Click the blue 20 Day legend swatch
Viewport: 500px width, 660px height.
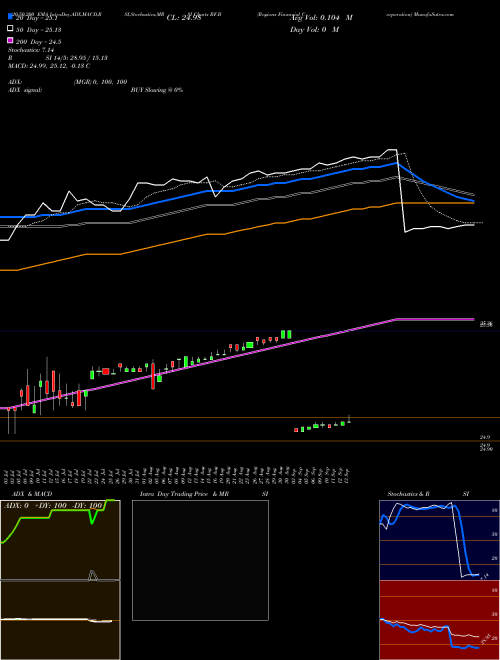(x=10, y=16)
